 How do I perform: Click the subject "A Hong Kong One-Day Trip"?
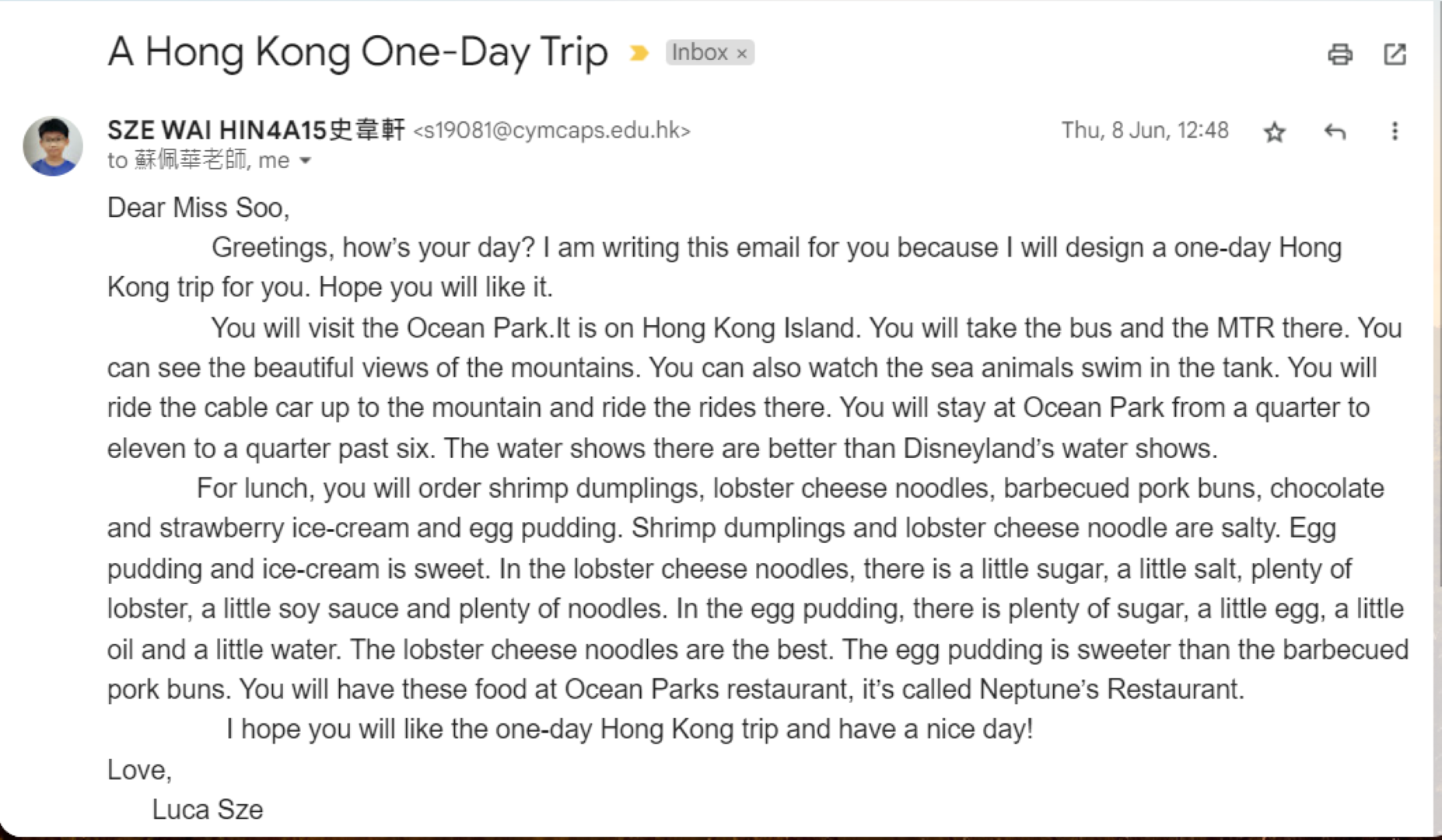coord(357,52)
